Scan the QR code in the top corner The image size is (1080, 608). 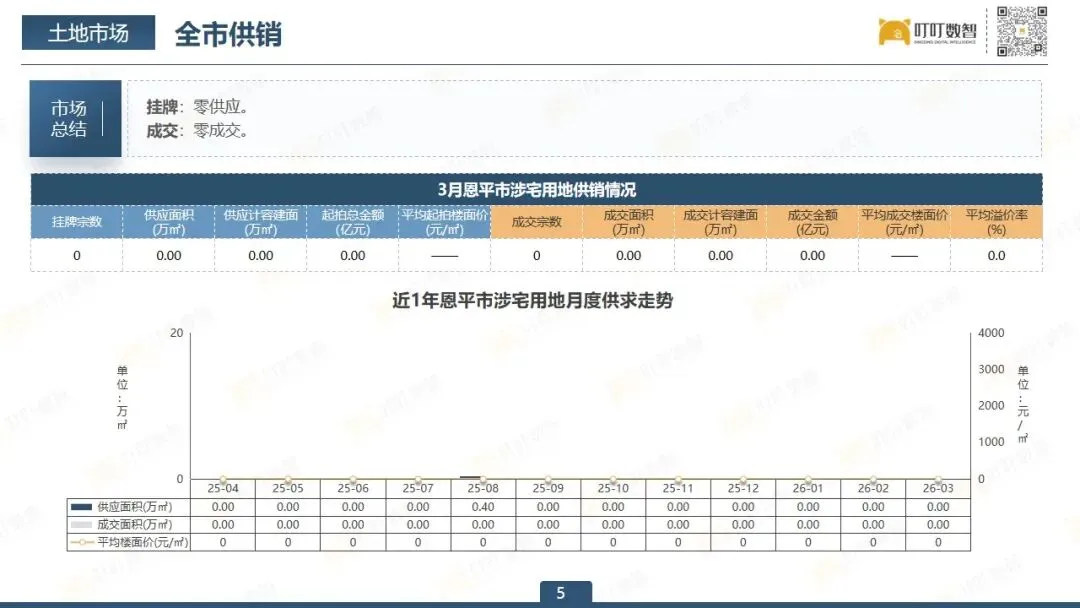pyautogui.click(x=1021, y=31)
